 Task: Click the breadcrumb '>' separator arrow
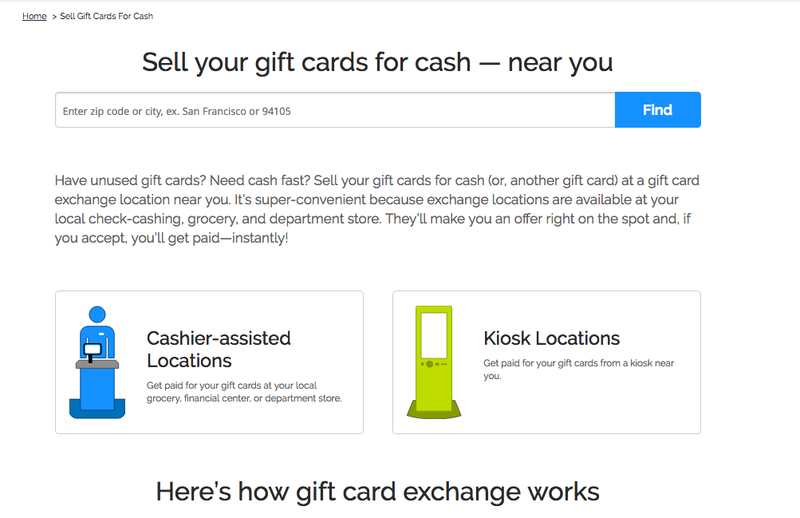(x=54, y=17)
